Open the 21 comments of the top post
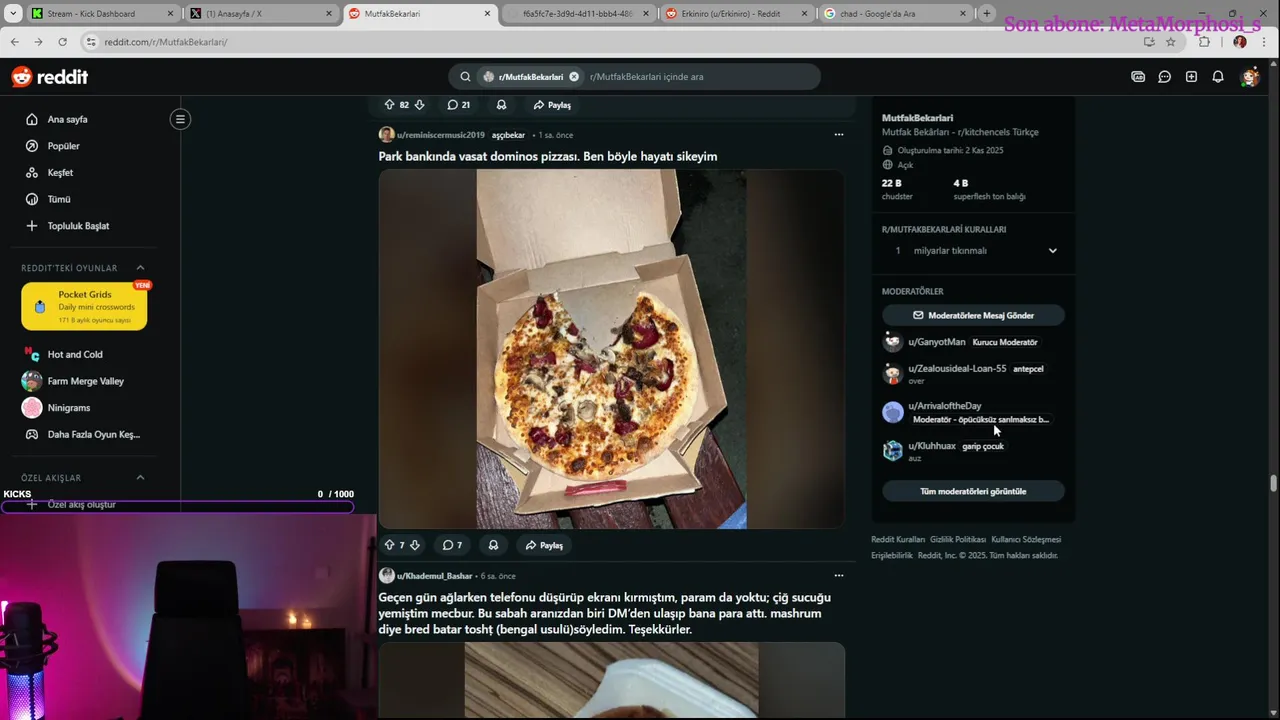The height and width of the screenshot is (720, 1280). (x=459, y=105)
